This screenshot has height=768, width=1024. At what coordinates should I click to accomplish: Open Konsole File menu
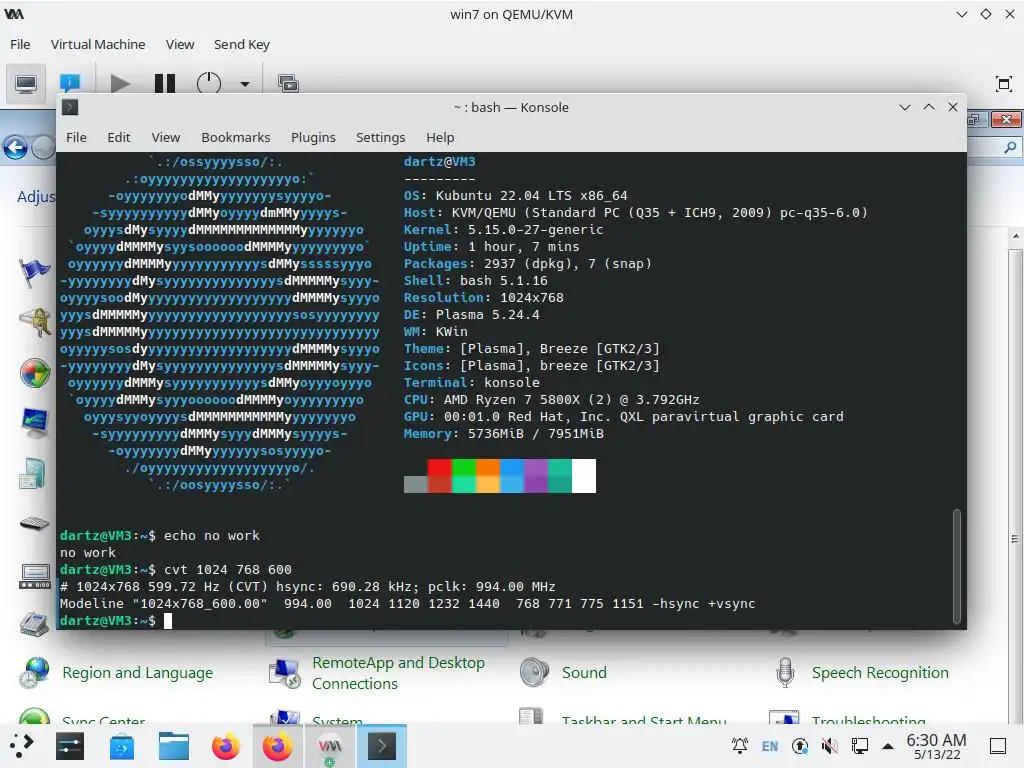click(x=76, y=137)
